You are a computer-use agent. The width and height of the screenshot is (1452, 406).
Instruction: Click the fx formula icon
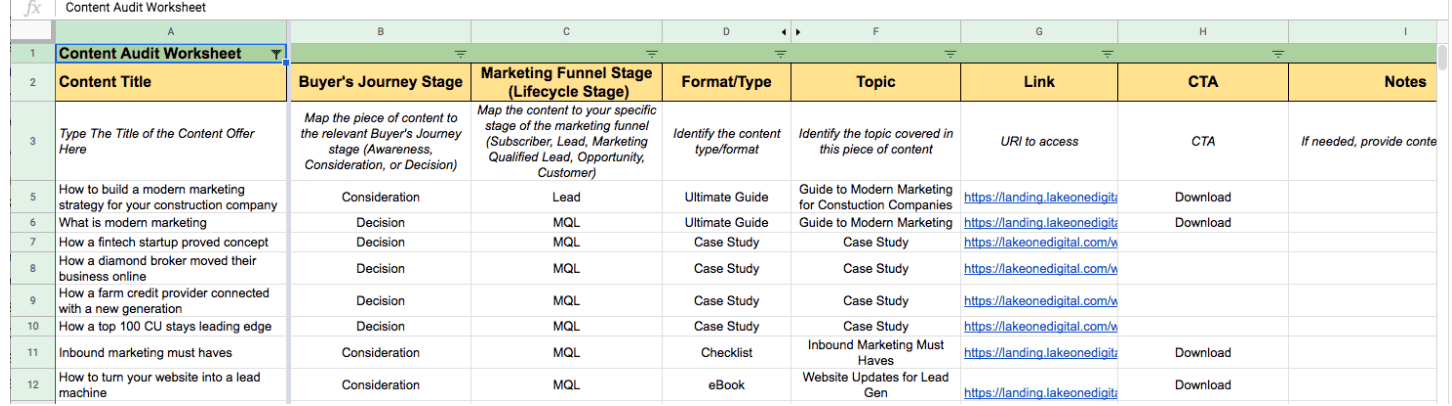coord(32,8)
